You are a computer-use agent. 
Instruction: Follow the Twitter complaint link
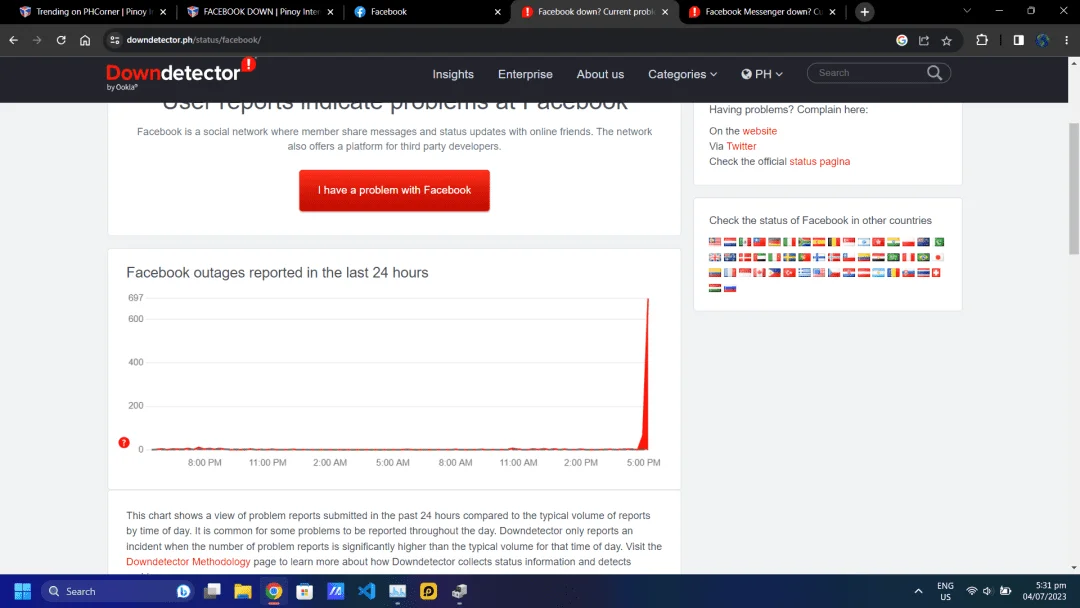741,146
